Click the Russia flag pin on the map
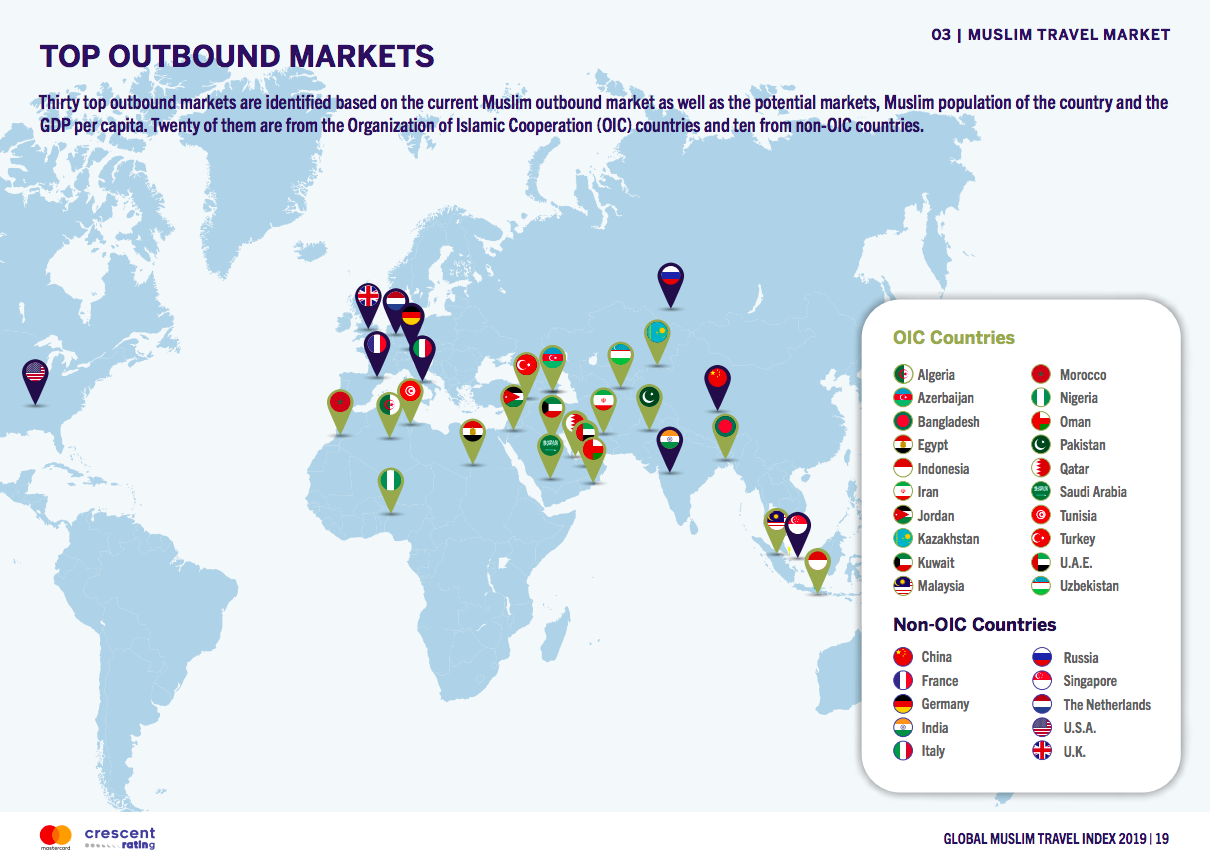The image size is (1210, 859). [x=670, y=283]
